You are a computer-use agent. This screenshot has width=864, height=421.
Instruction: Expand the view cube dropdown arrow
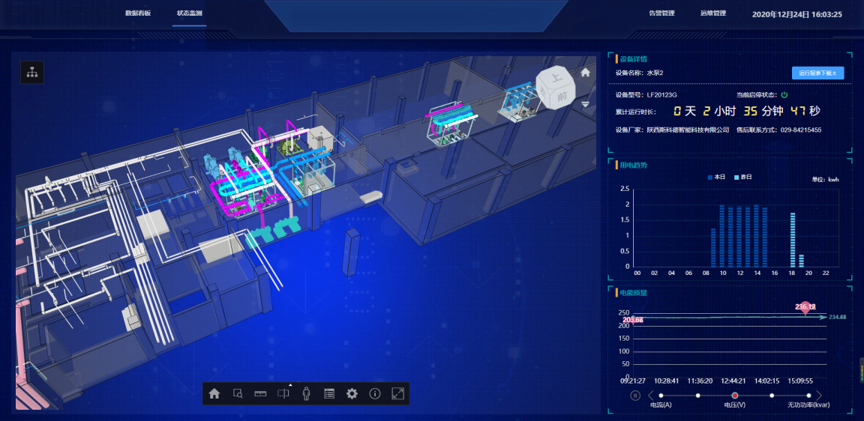pos(586,104)
